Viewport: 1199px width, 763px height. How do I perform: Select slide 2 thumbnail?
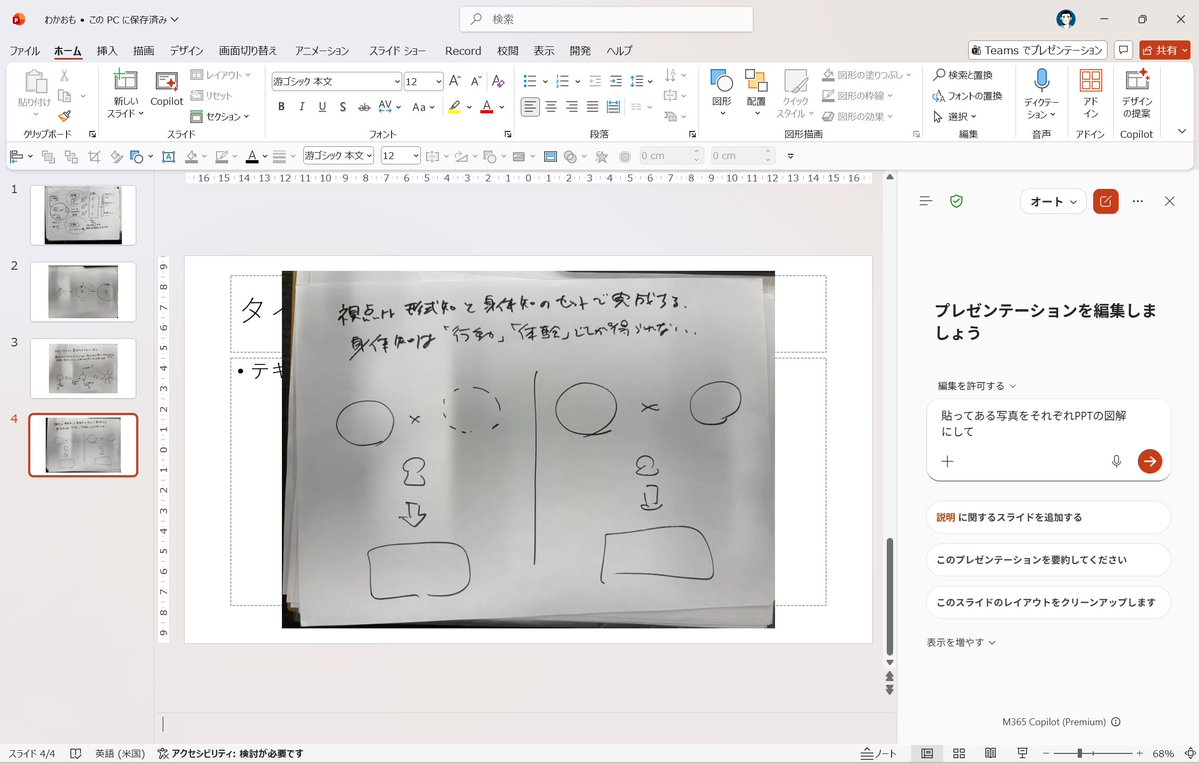coord(83,291)
